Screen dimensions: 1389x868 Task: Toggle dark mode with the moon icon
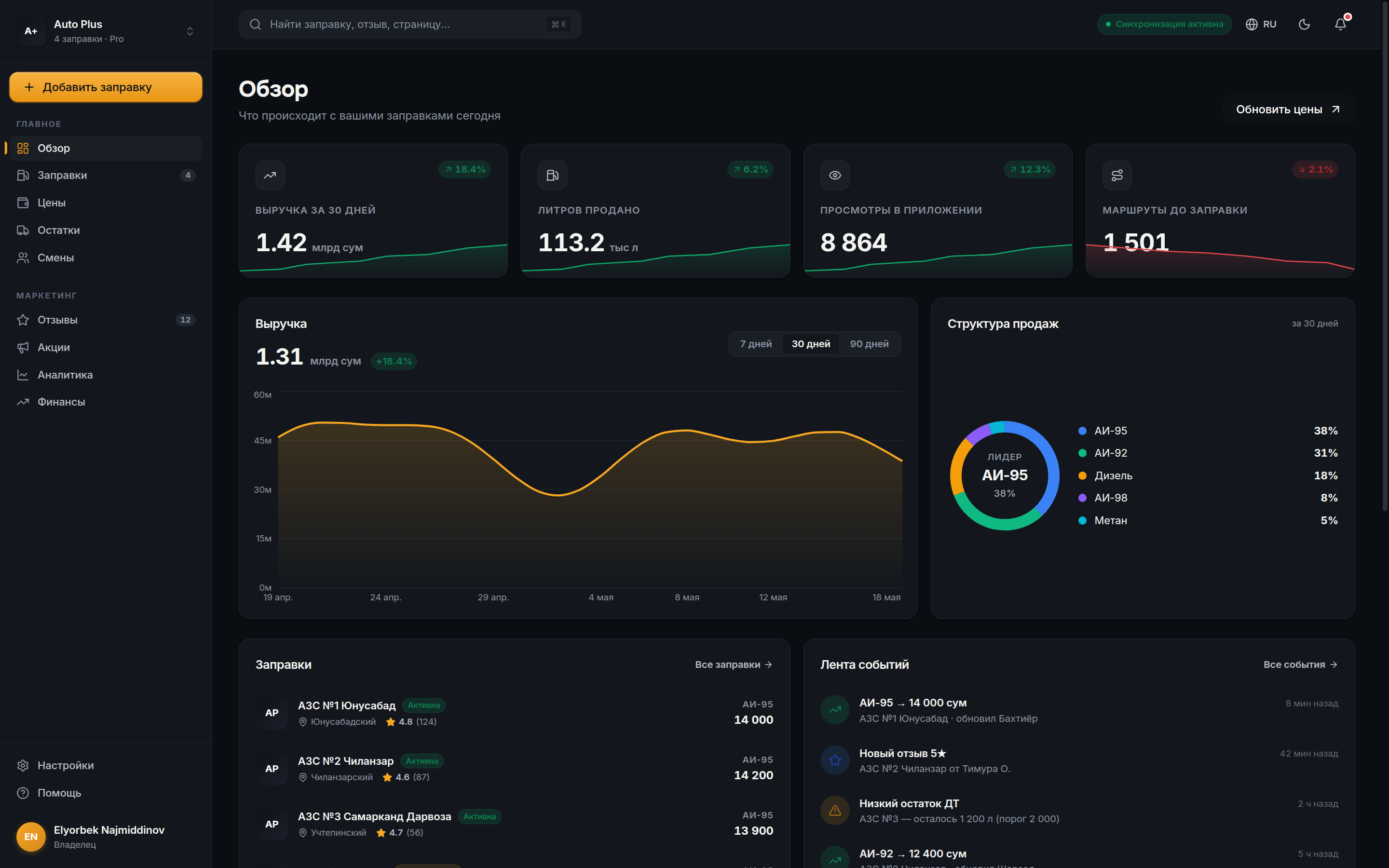pos(1304,24)
